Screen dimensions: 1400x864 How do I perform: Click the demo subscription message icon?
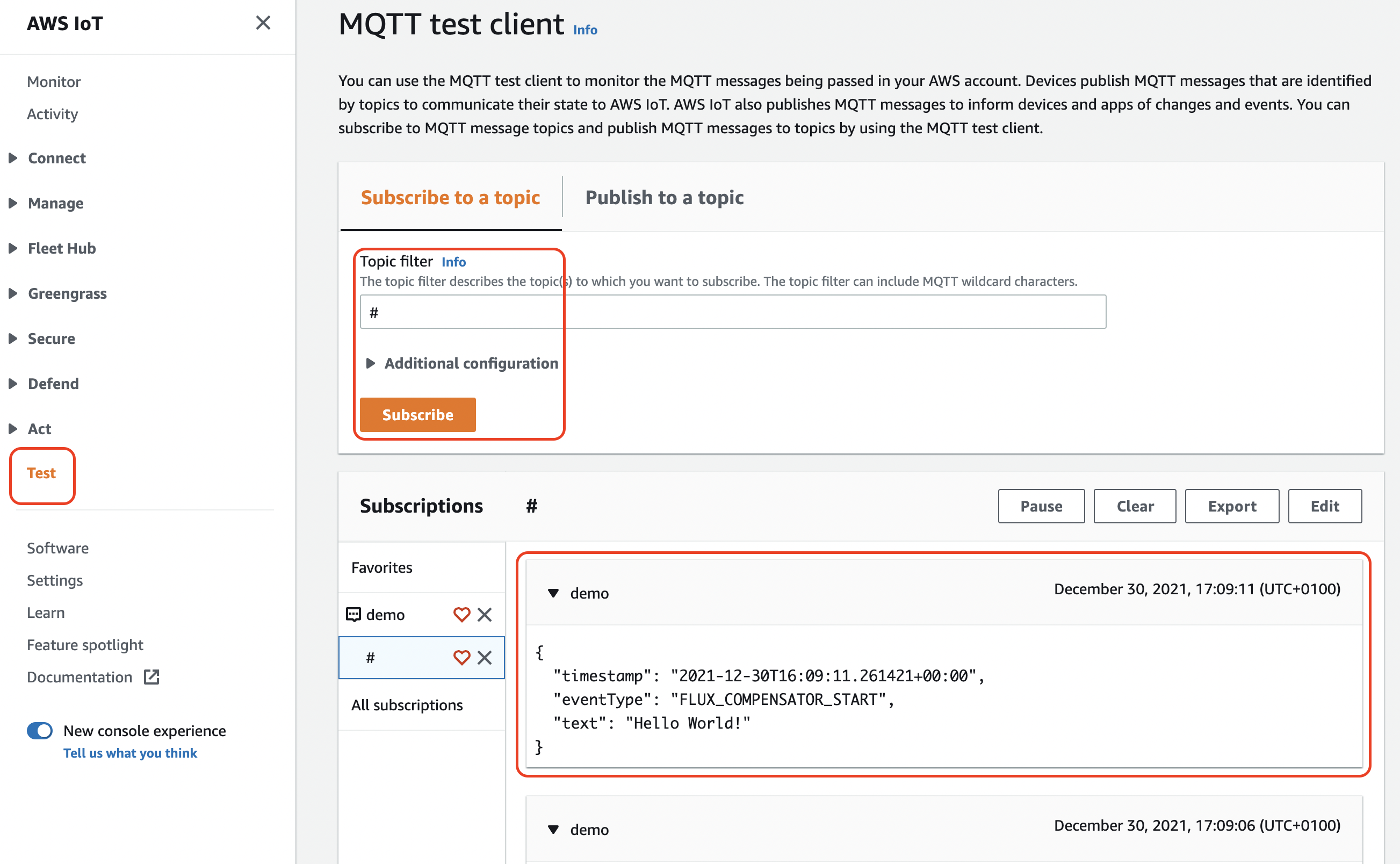pos(353,615)
